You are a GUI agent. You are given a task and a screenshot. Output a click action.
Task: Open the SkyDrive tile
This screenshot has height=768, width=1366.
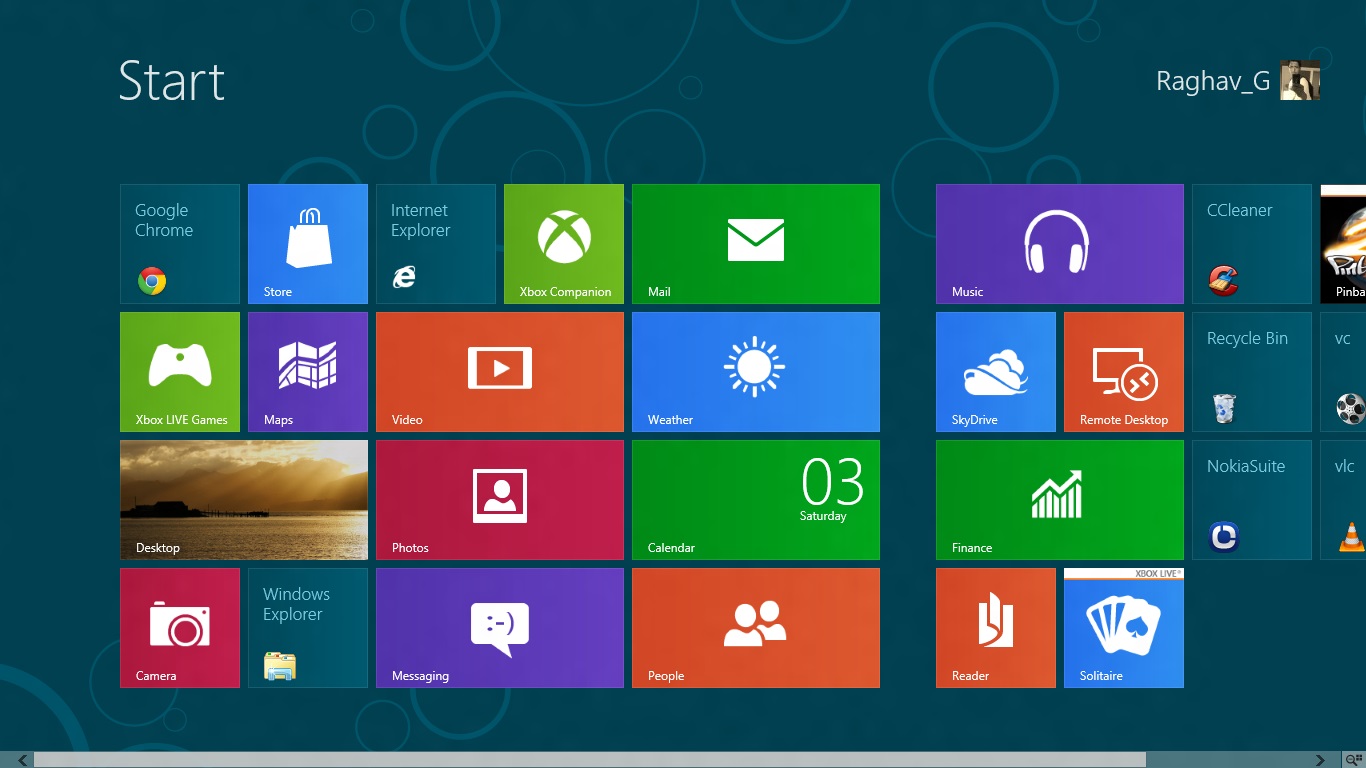996,372
